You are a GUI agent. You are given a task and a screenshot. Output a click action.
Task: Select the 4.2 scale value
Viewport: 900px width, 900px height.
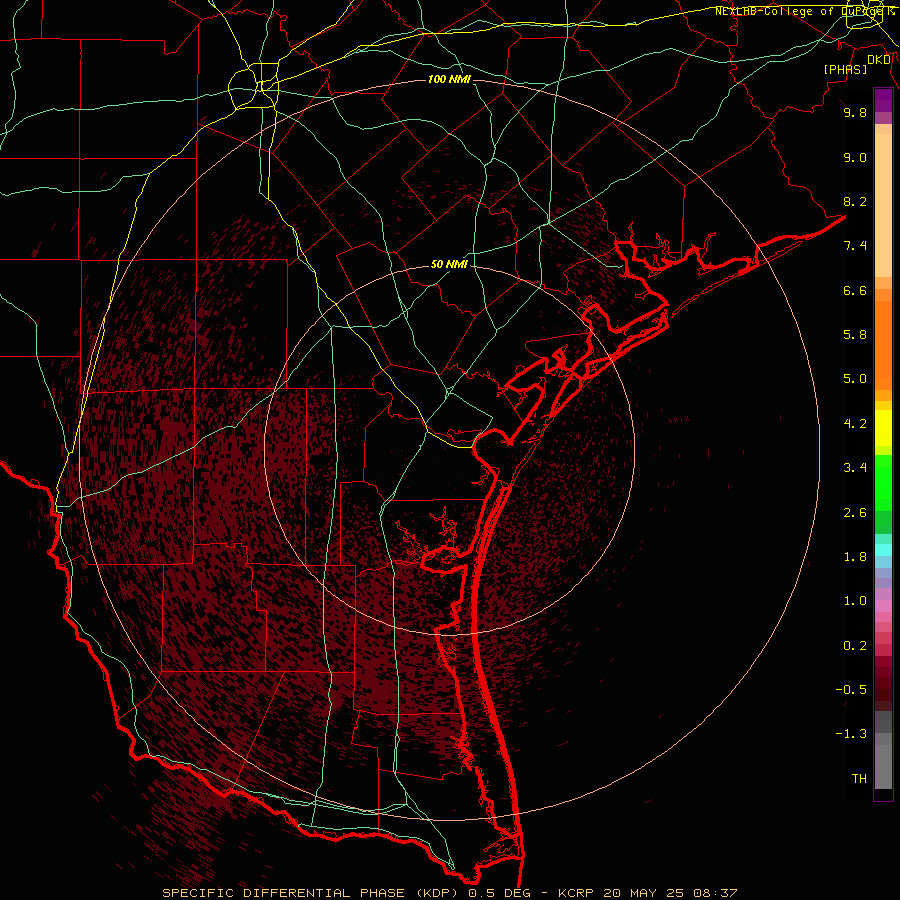click(x=855, y=424)
